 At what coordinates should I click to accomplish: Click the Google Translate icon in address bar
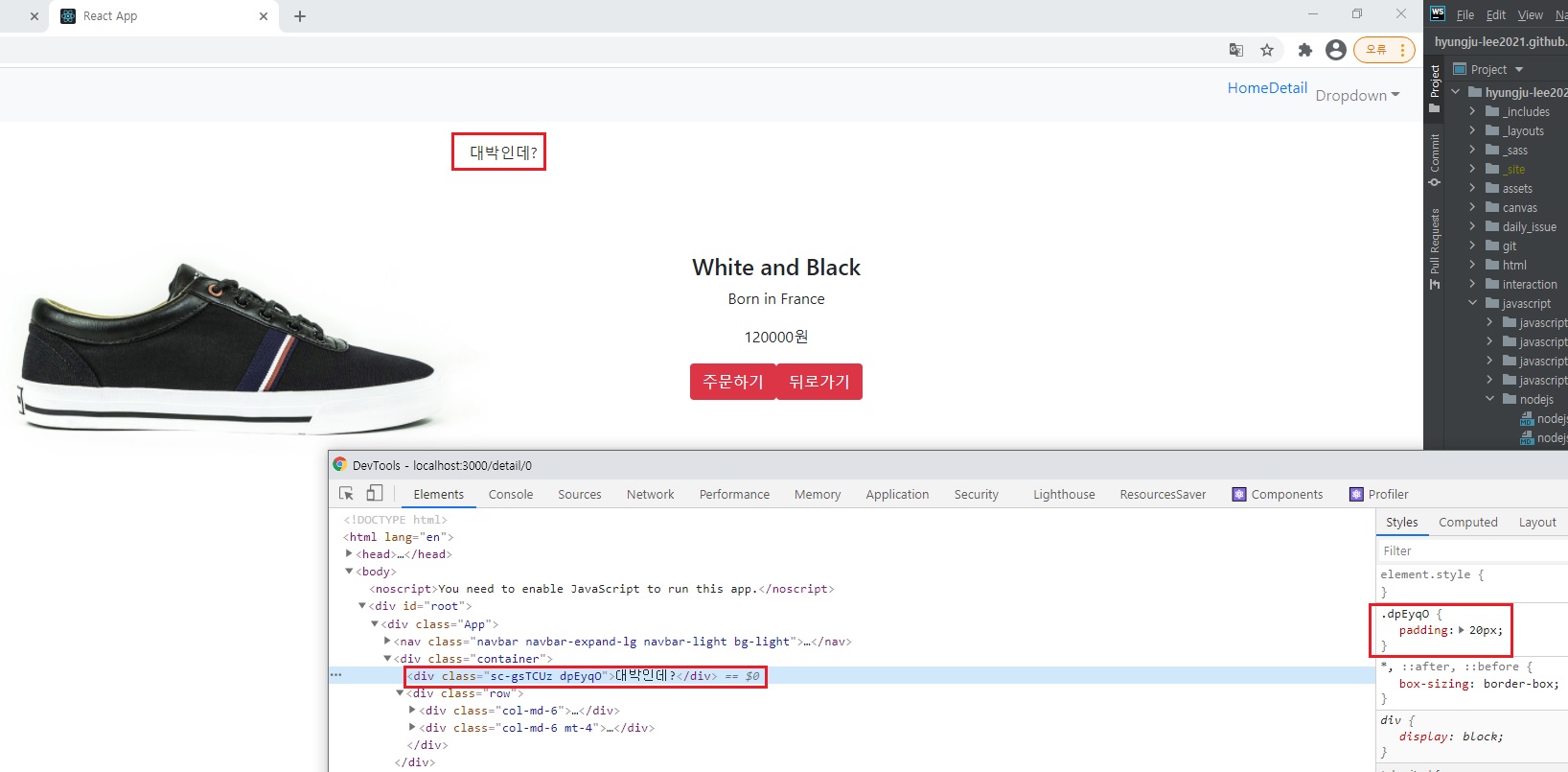point(1236,50)
